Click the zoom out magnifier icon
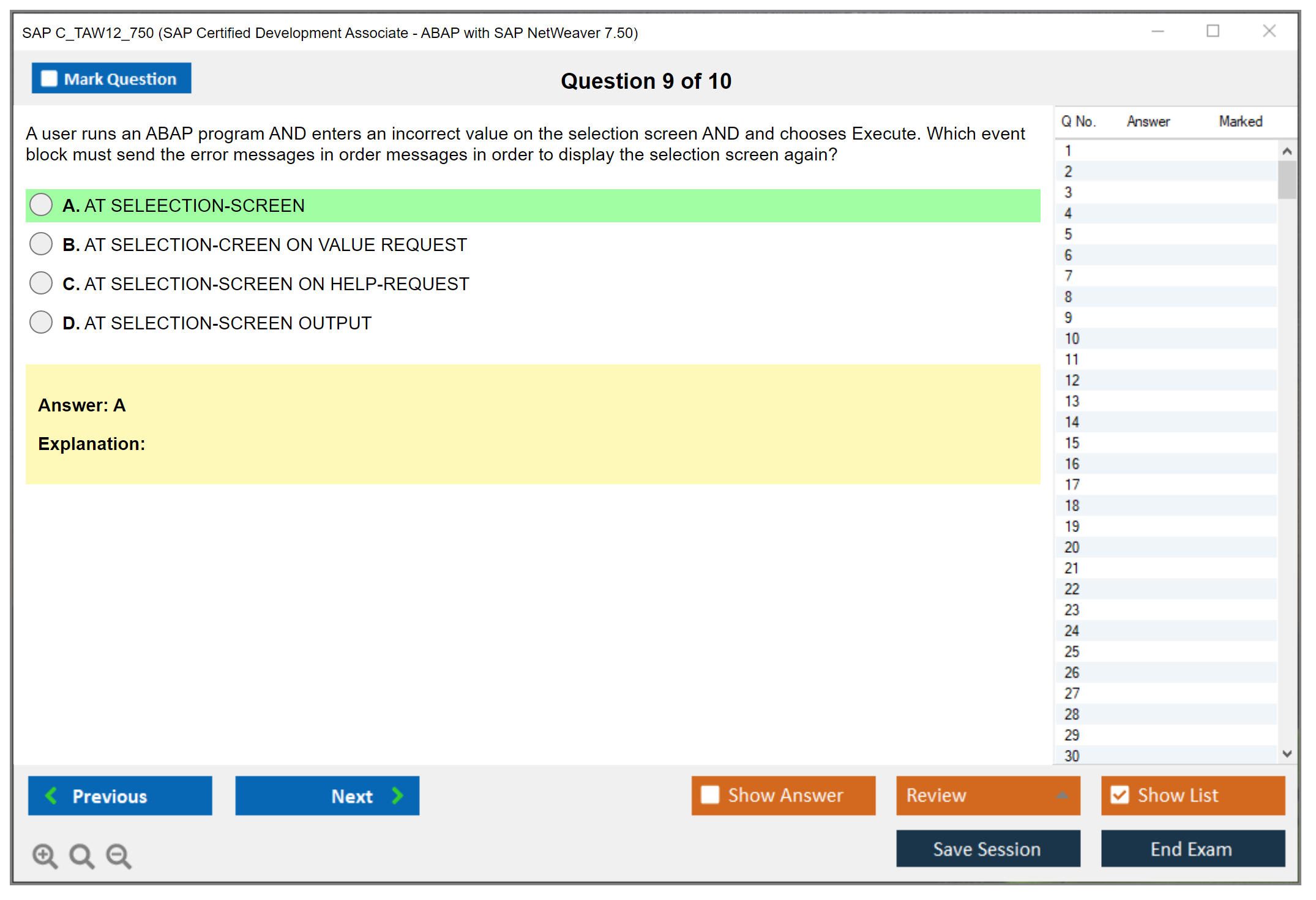 point(119,855)
